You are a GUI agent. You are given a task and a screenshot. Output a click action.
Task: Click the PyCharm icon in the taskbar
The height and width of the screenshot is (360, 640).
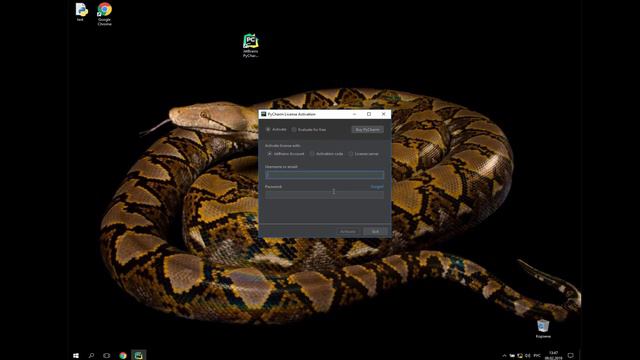[x=138, y=356]
